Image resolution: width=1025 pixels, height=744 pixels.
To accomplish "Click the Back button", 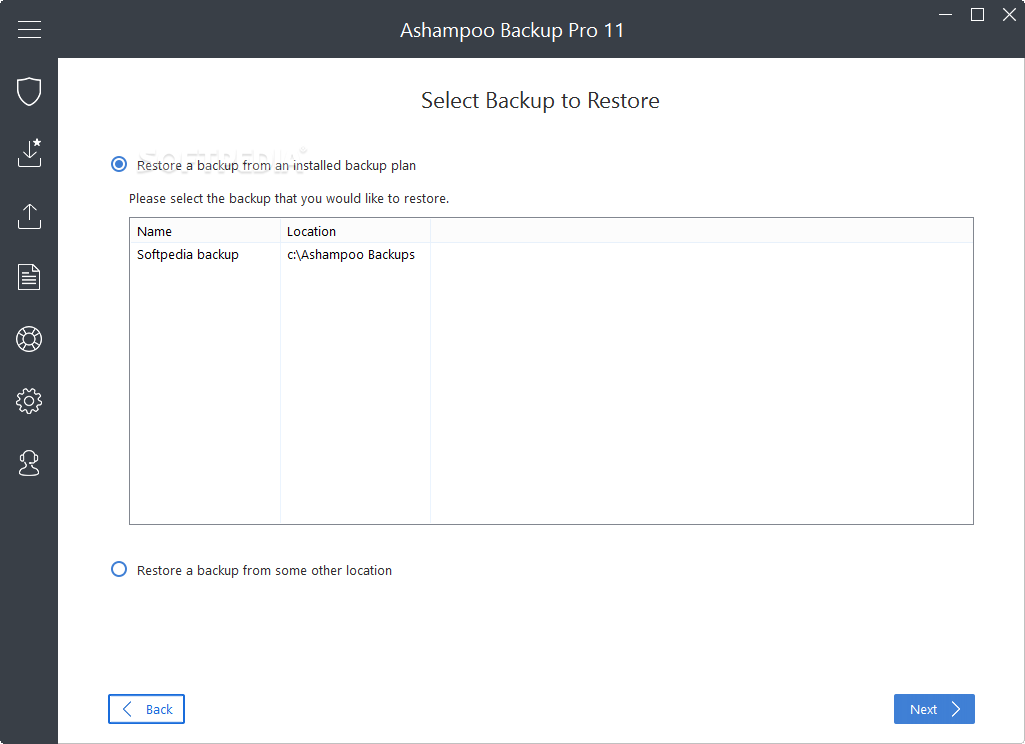I will 146,709.
